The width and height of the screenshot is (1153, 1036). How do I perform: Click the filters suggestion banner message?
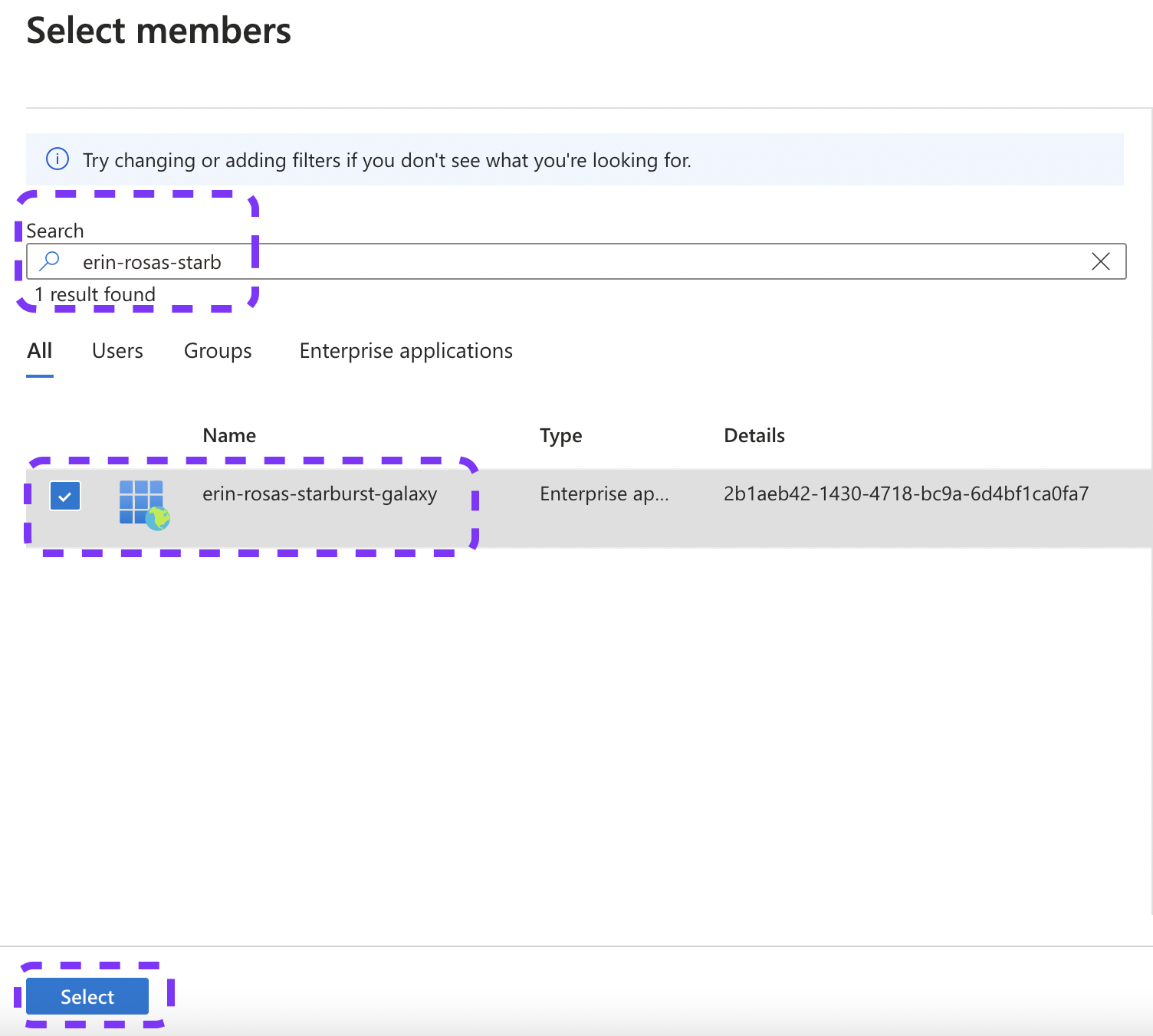tap(387, 159)
